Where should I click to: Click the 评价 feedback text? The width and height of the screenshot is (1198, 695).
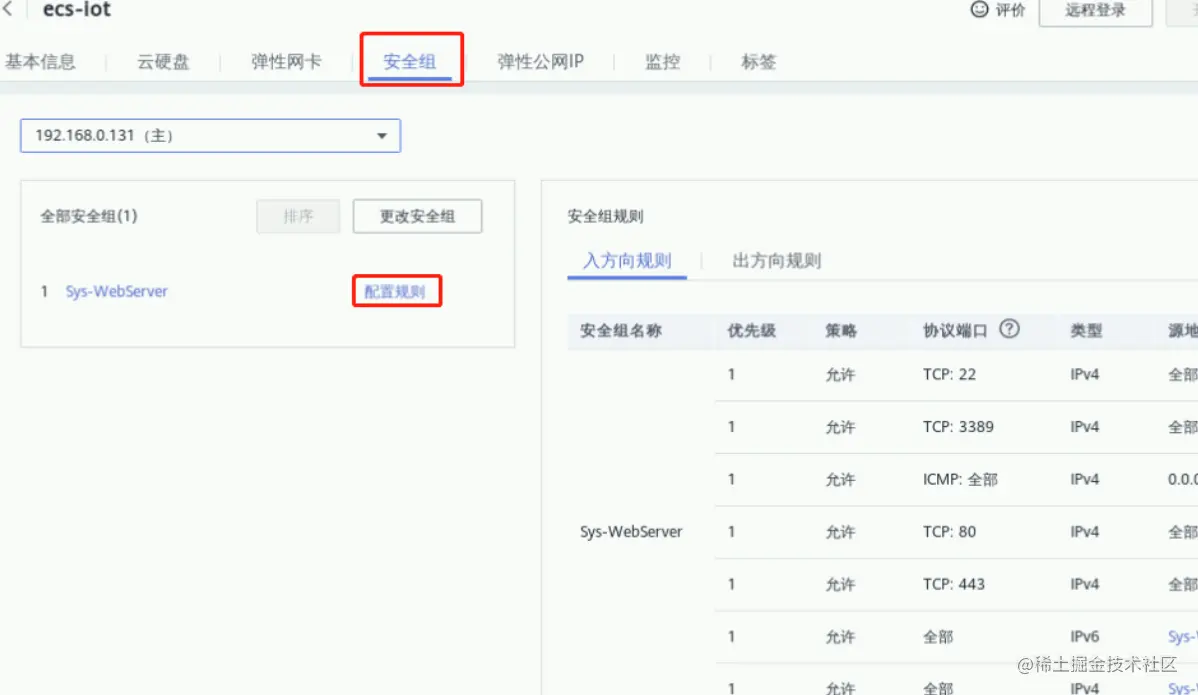[x=1010, y=10]
